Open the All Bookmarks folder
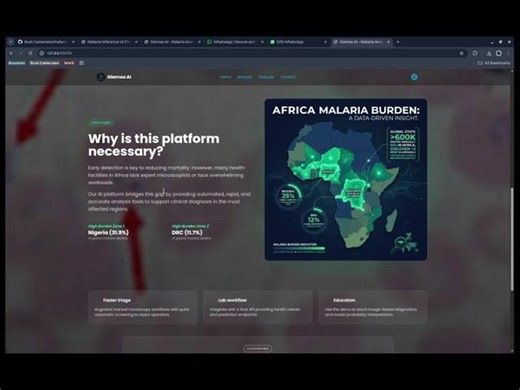 tap(494, 63)
